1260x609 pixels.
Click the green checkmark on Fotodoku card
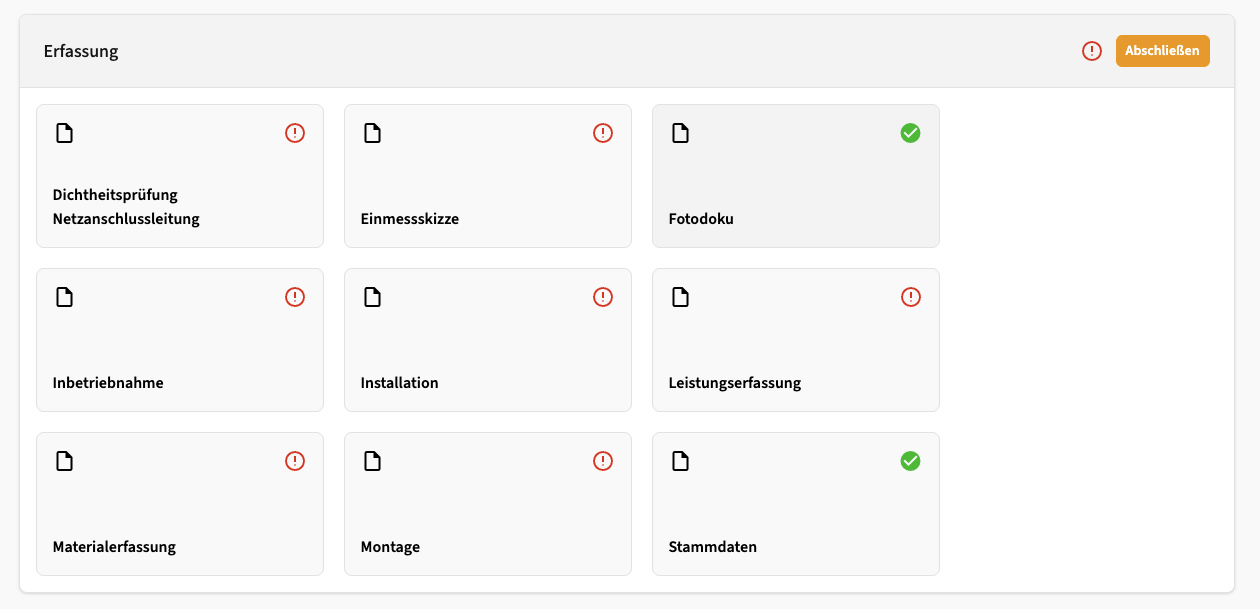click(x=910, y=133)
